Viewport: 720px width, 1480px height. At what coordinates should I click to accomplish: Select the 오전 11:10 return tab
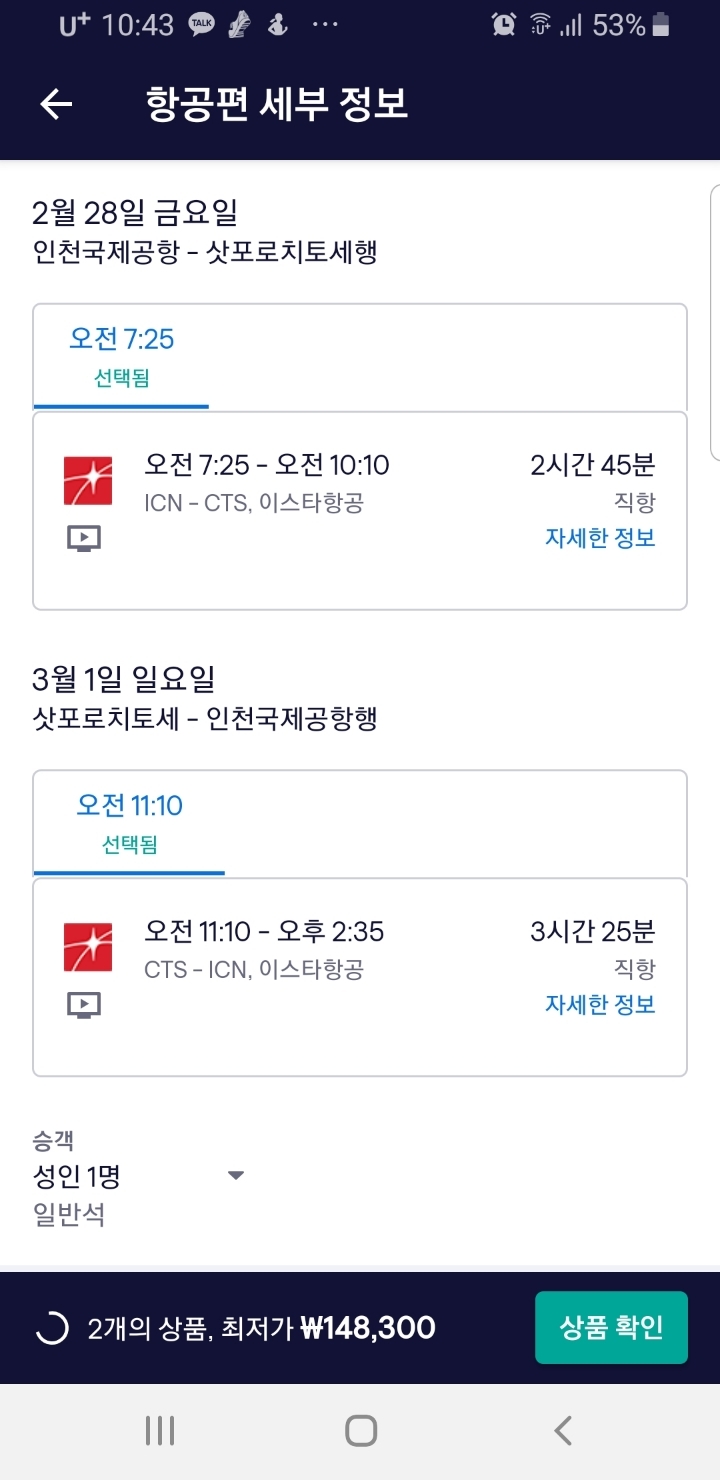129,821
